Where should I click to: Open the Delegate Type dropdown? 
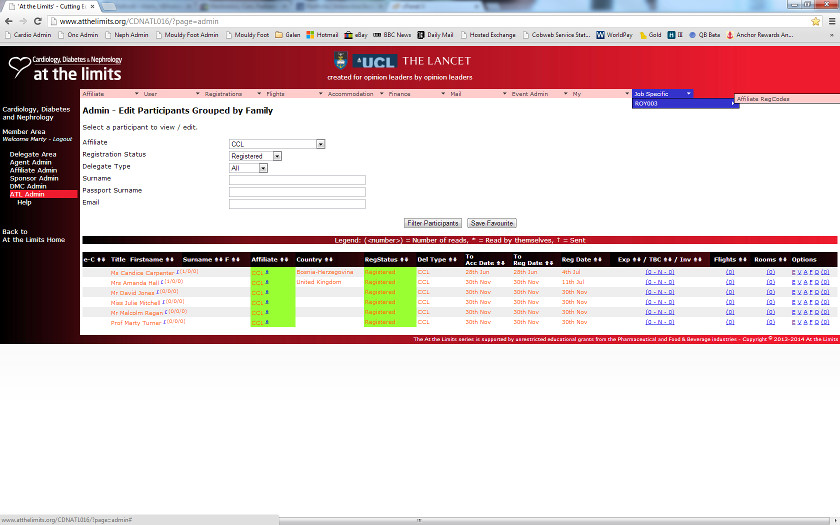coord(263,168)
